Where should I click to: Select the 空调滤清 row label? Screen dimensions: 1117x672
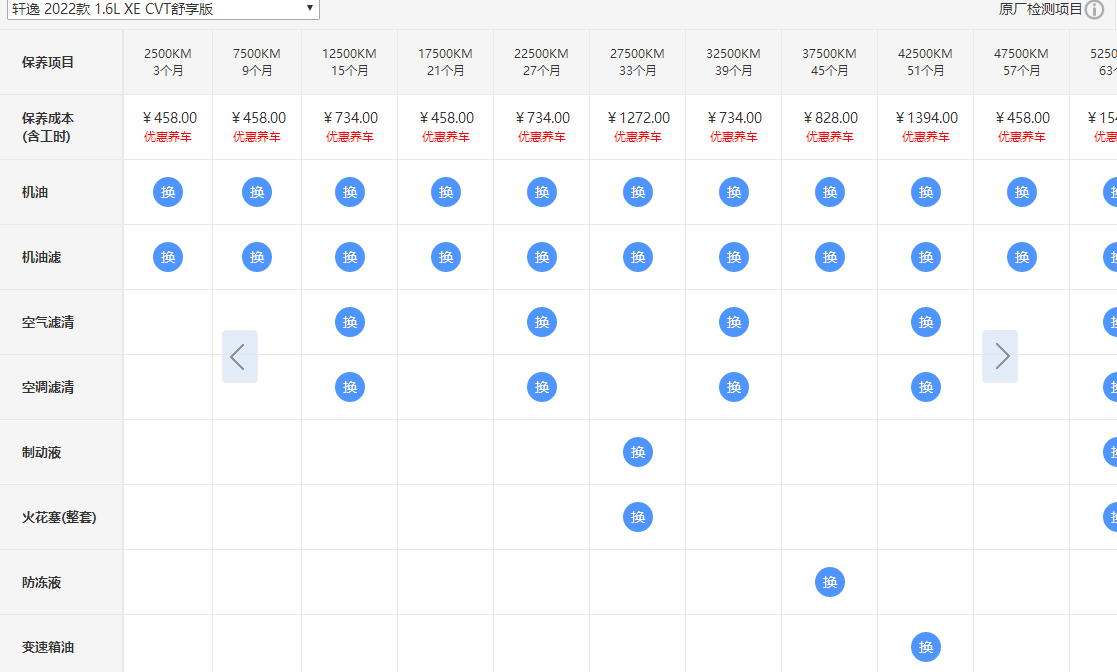point(48,387)
